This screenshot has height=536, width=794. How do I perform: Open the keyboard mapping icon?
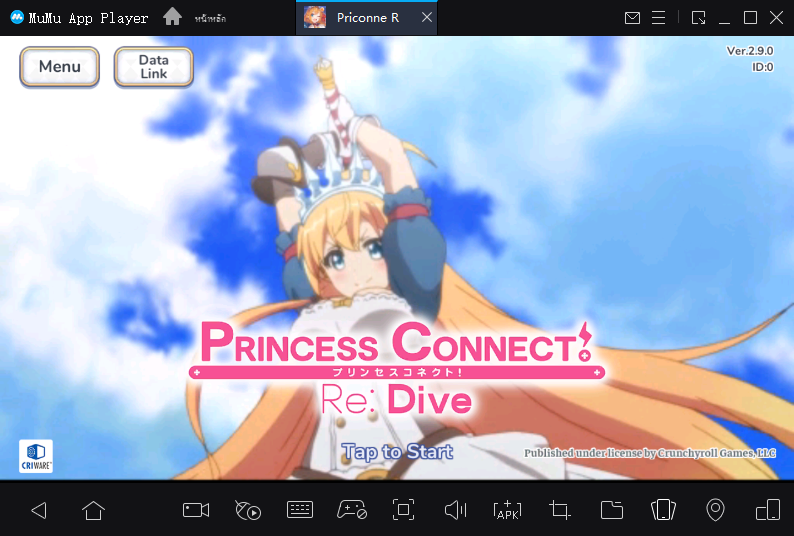[300, 511]
